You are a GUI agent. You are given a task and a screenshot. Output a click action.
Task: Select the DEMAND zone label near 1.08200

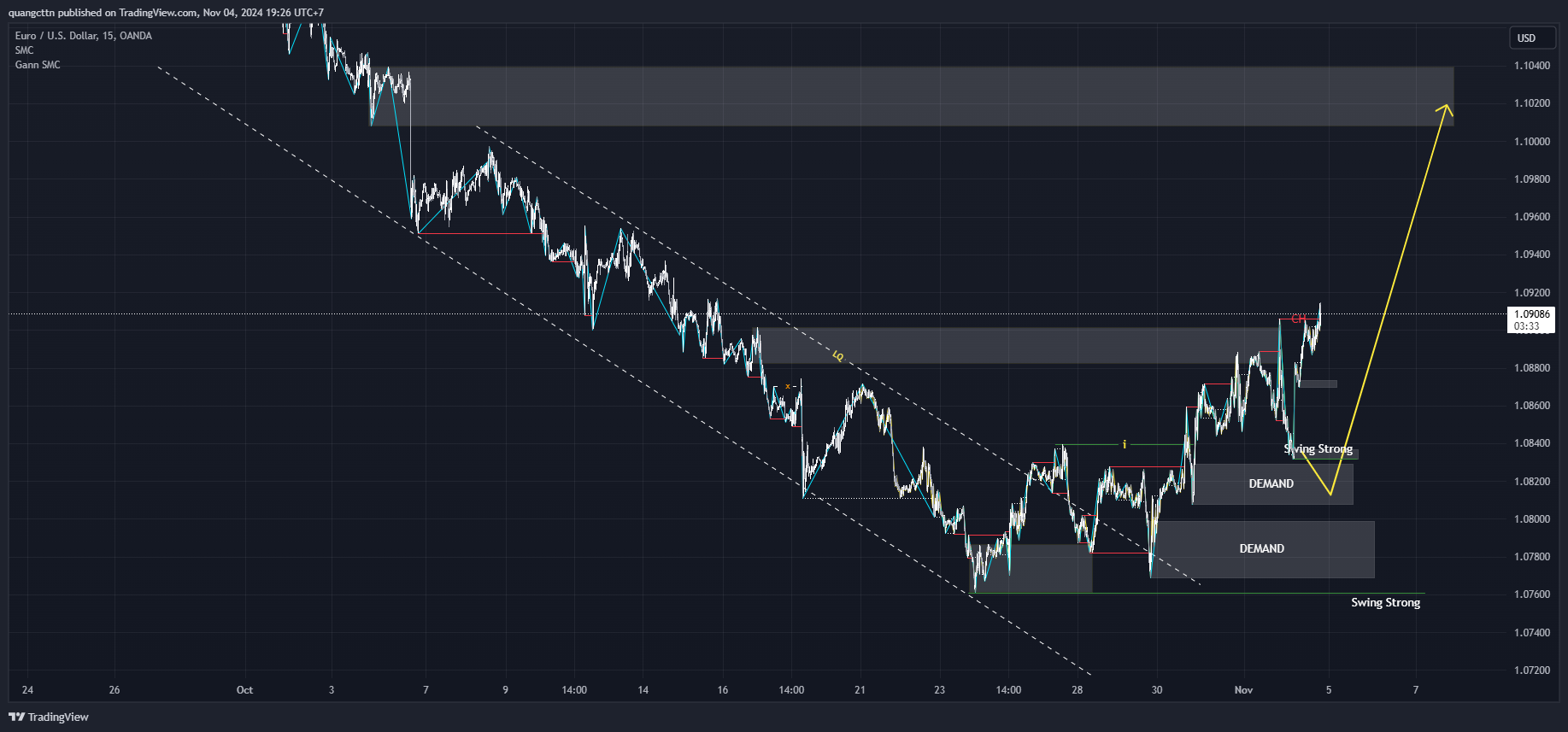click(1271, 484)
